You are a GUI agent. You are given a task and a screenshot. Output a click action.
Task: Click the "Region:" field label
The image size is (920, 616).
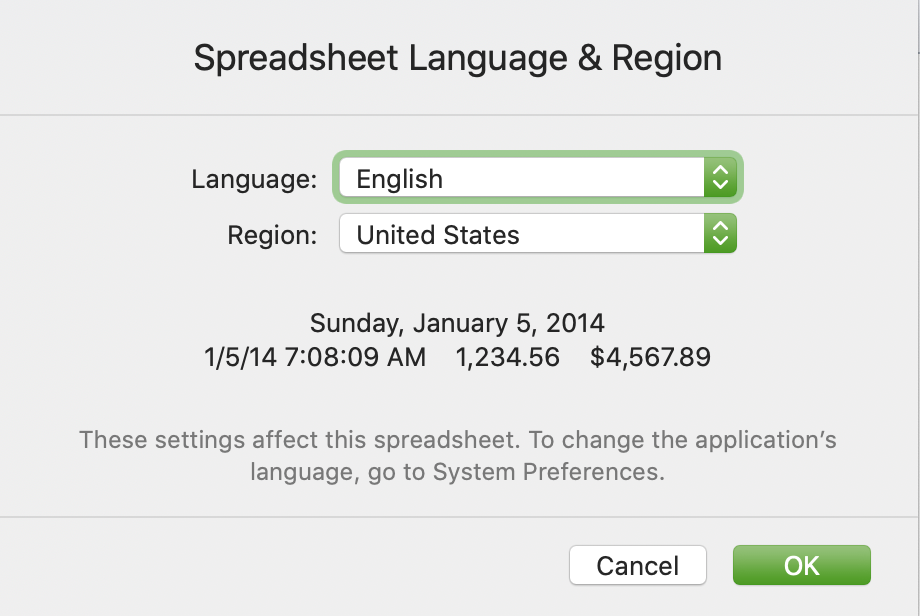[272, 236]
